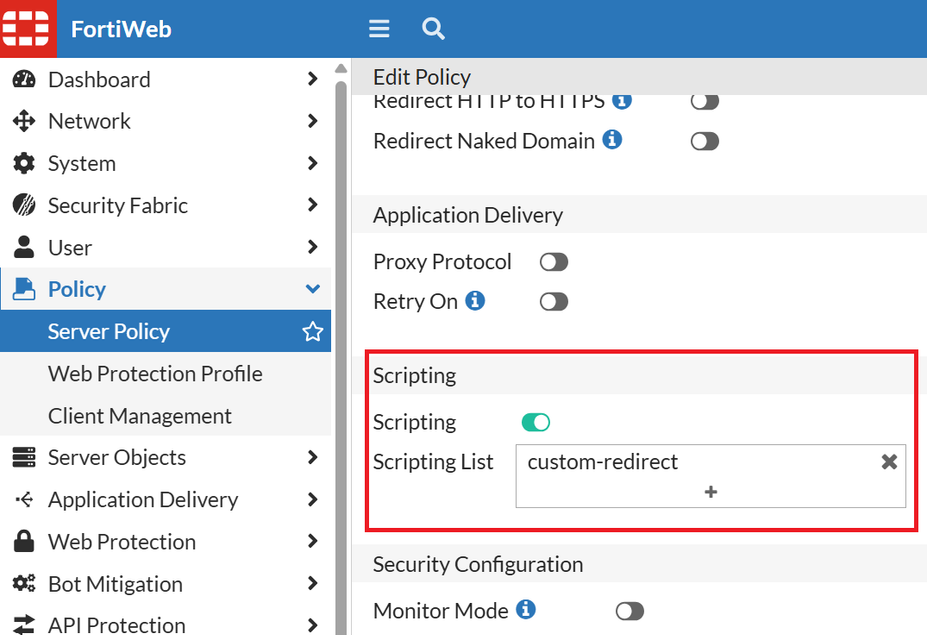
Task: Open the Security Fabric section
Action: point(118,205)
